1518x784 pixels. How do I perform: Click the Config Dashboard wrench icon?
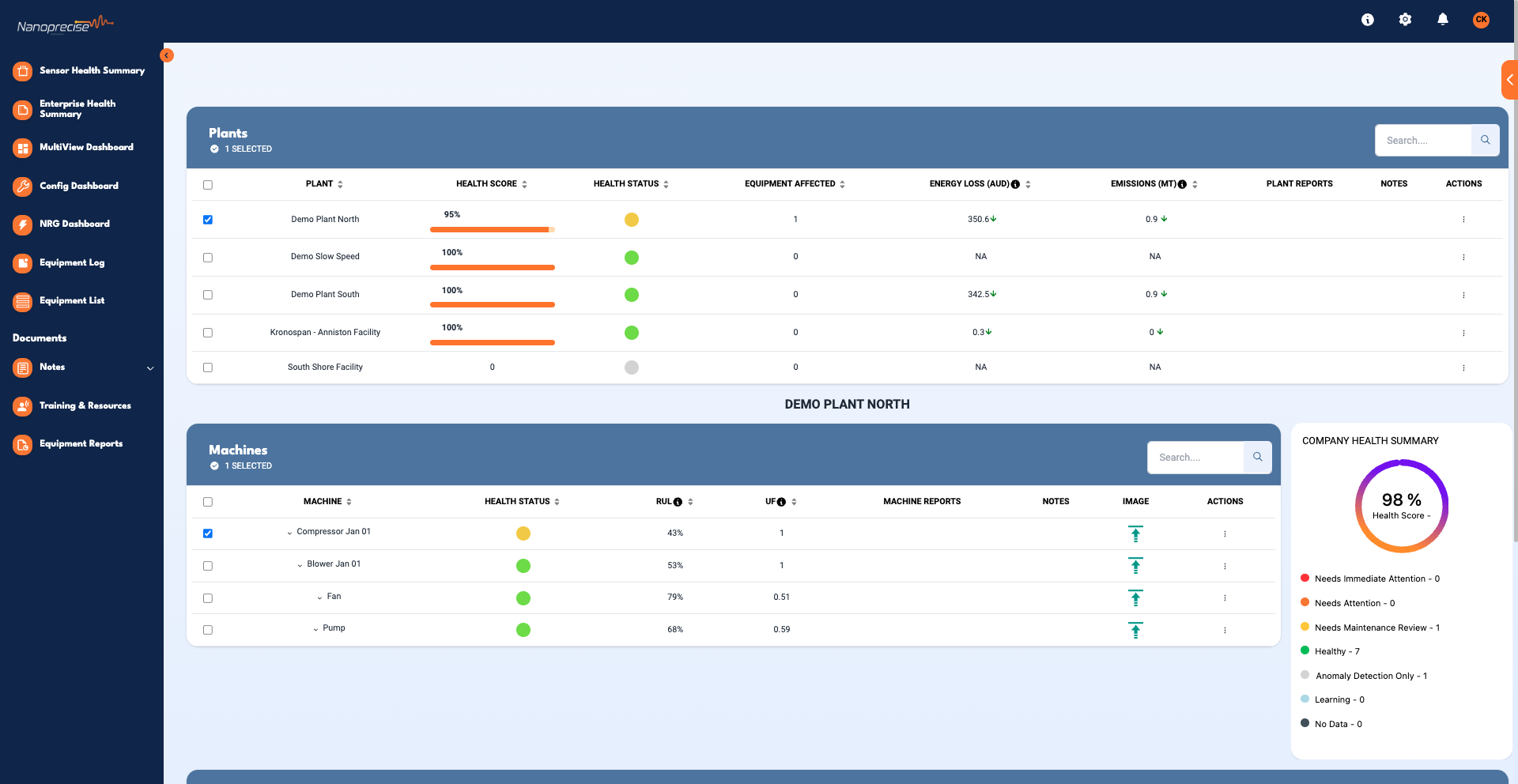(x=21, y=187)
